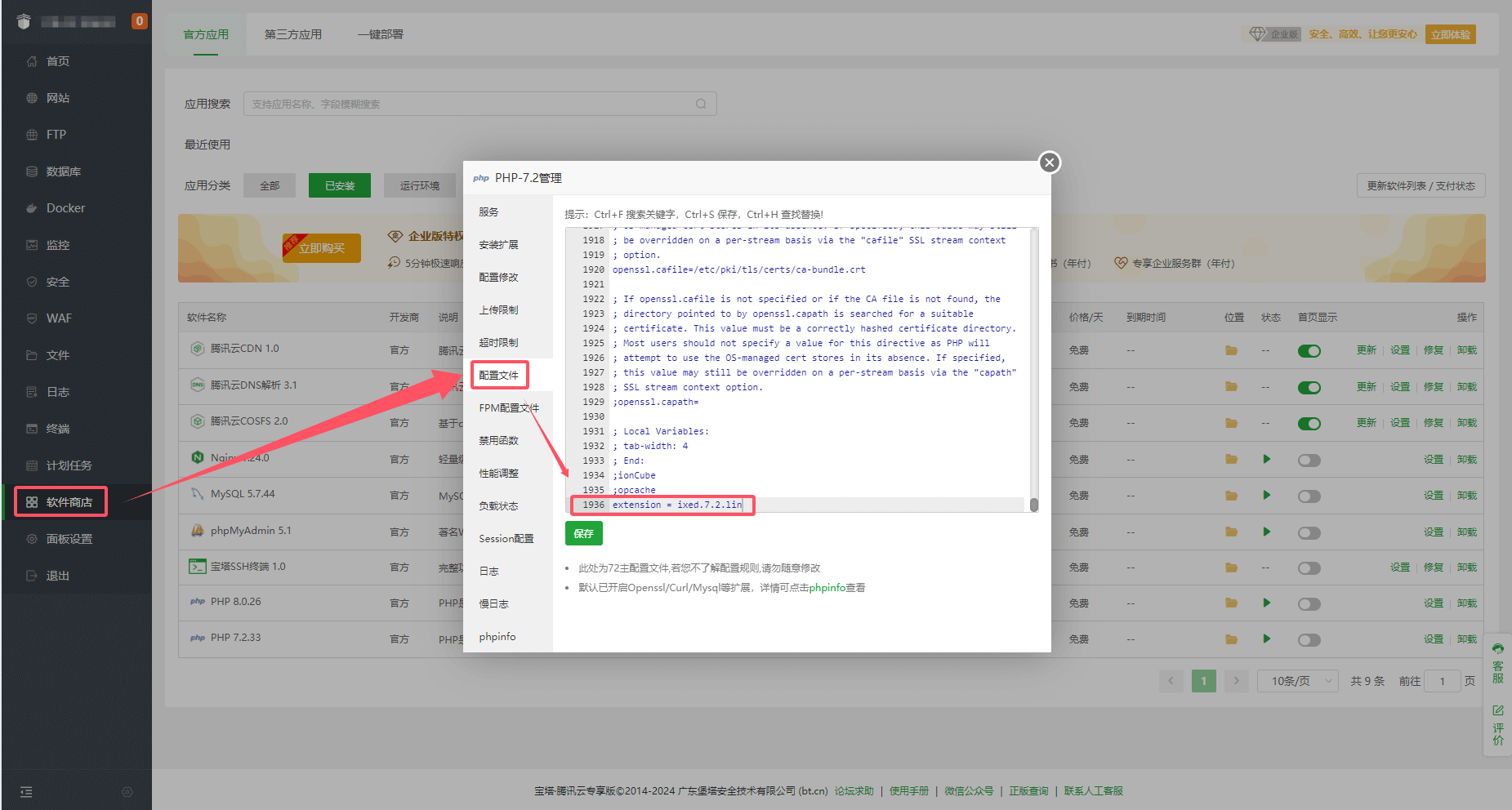Open the 监控 monitor icon
This screenshot has width=1512, height=810.
(x=32, y=245)
